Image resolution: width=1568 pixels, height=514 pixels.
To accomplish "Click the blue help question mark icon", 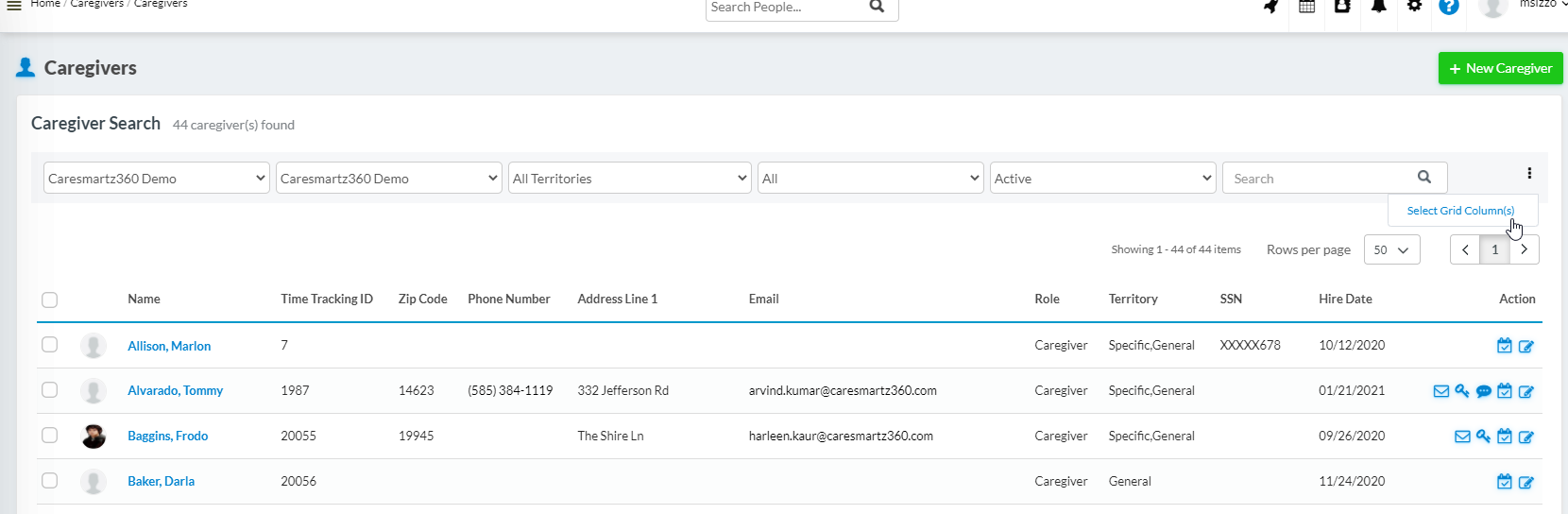I will pyautogui.click(x=1449, y=7).
